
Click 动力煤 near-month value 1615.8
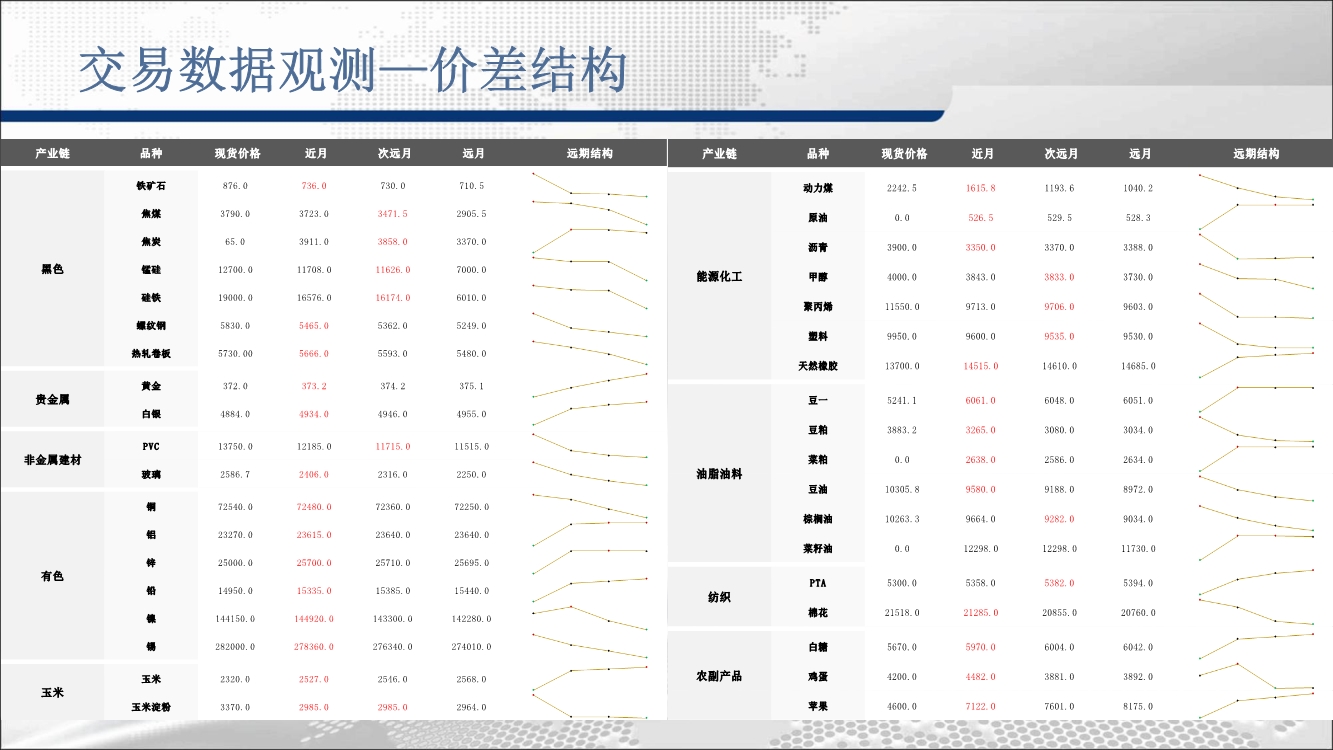pyautogui.click(x=981, y=188)
